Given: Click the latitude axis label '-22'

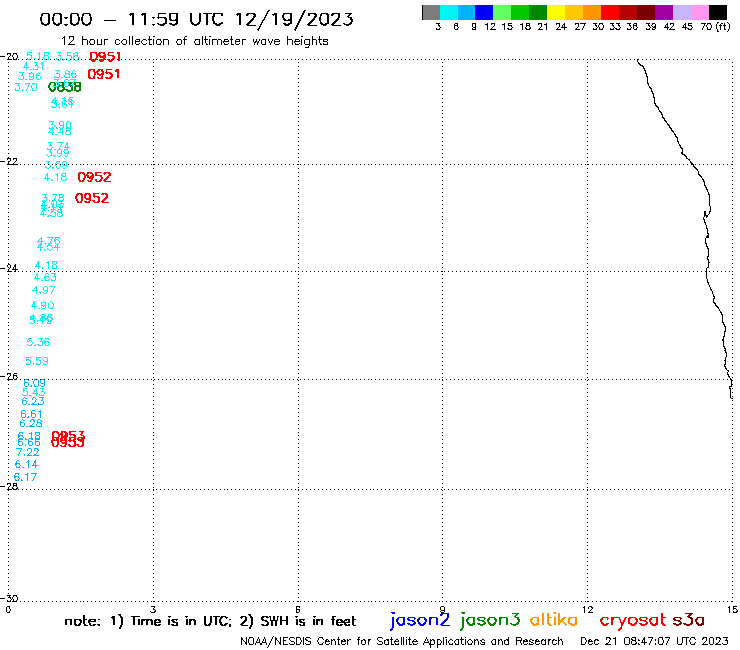Looking at the screenshot, I should tap(9, 161).
